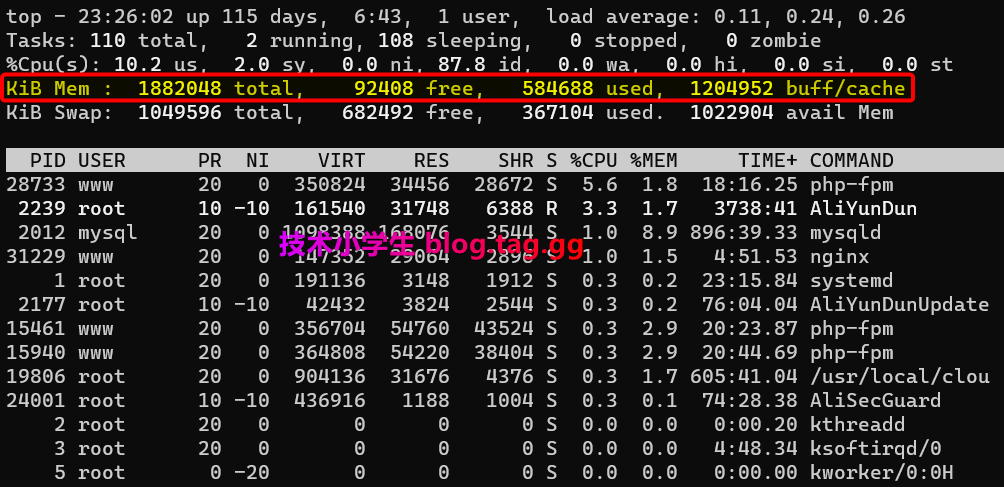The height and width of the screenshot is (487, 1004).
Task: Click the TIME+ column header
Action: [x=767, y=160]
